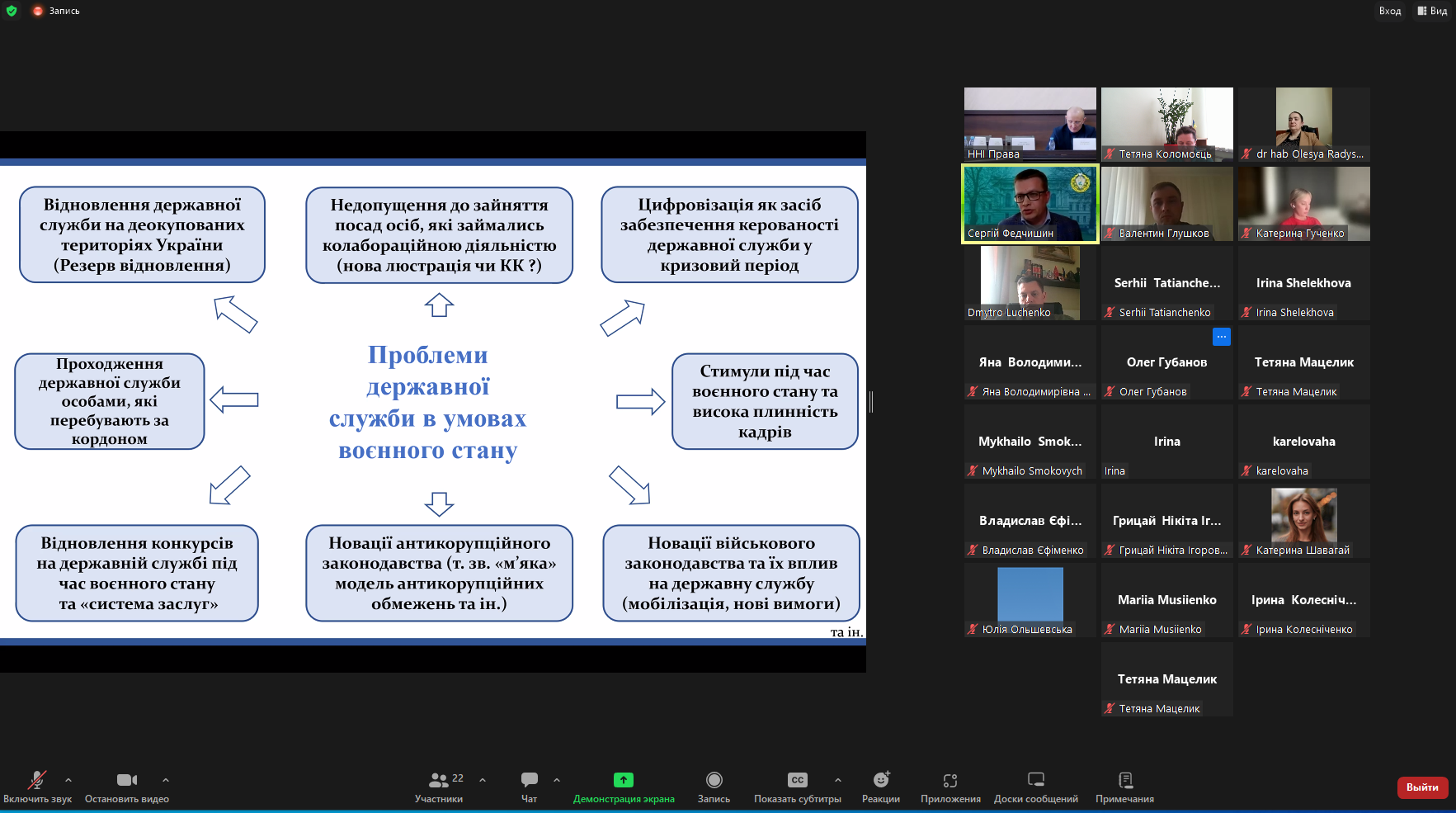Click the microphone icon to unmute sound
1456x813 pixels.
(x=37, y=780)
